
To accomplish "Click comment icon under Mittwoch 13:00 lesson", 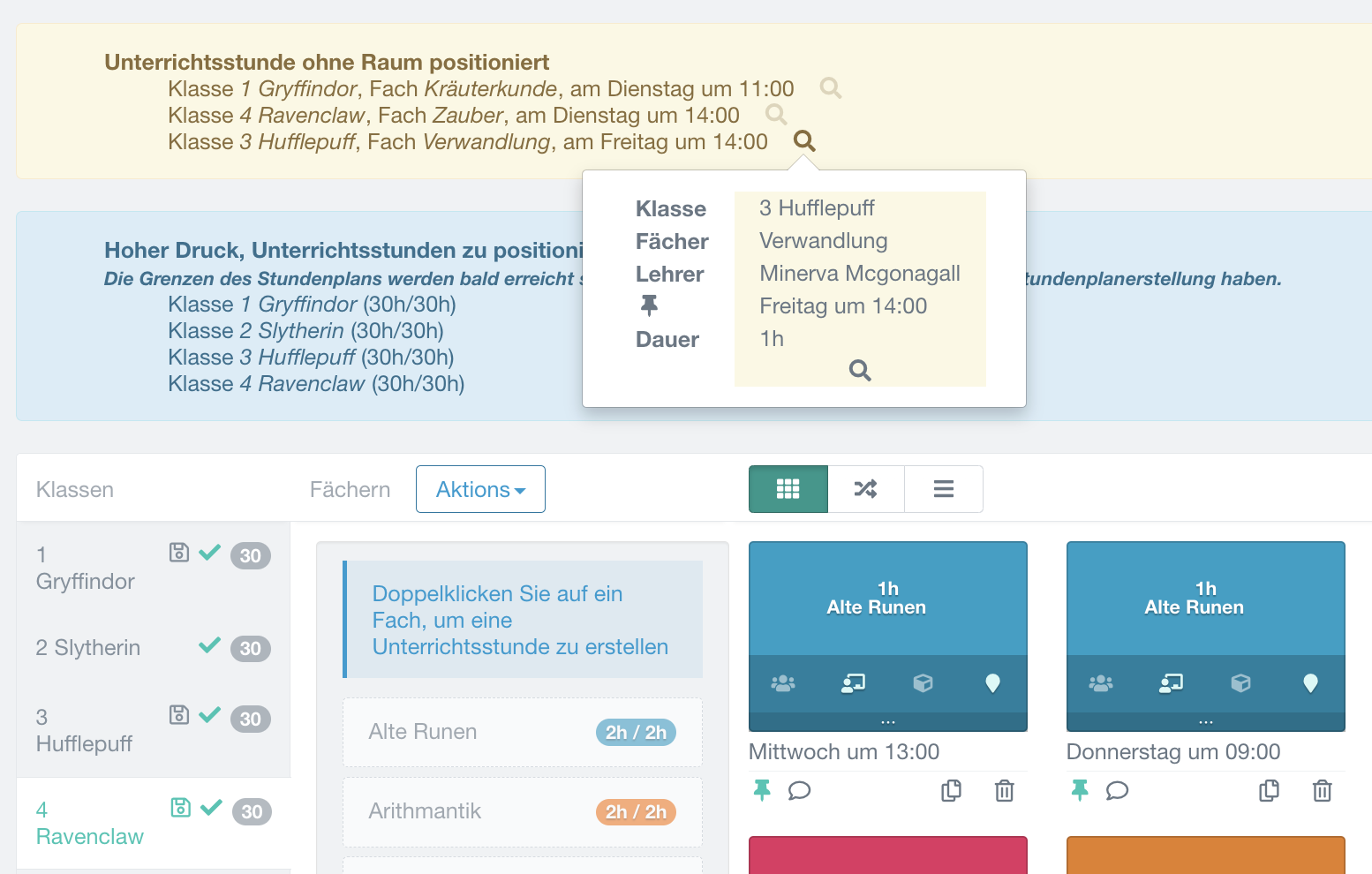I will [799, 790].
